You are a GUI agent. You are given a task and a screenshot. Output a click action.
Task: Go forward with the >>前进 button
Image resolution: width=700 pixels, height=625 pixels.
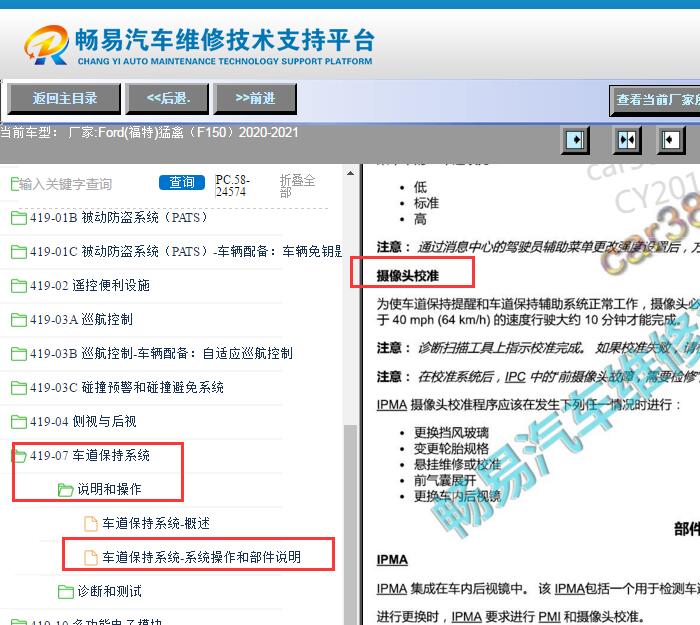pyautogui.click(x=255, y=98)
